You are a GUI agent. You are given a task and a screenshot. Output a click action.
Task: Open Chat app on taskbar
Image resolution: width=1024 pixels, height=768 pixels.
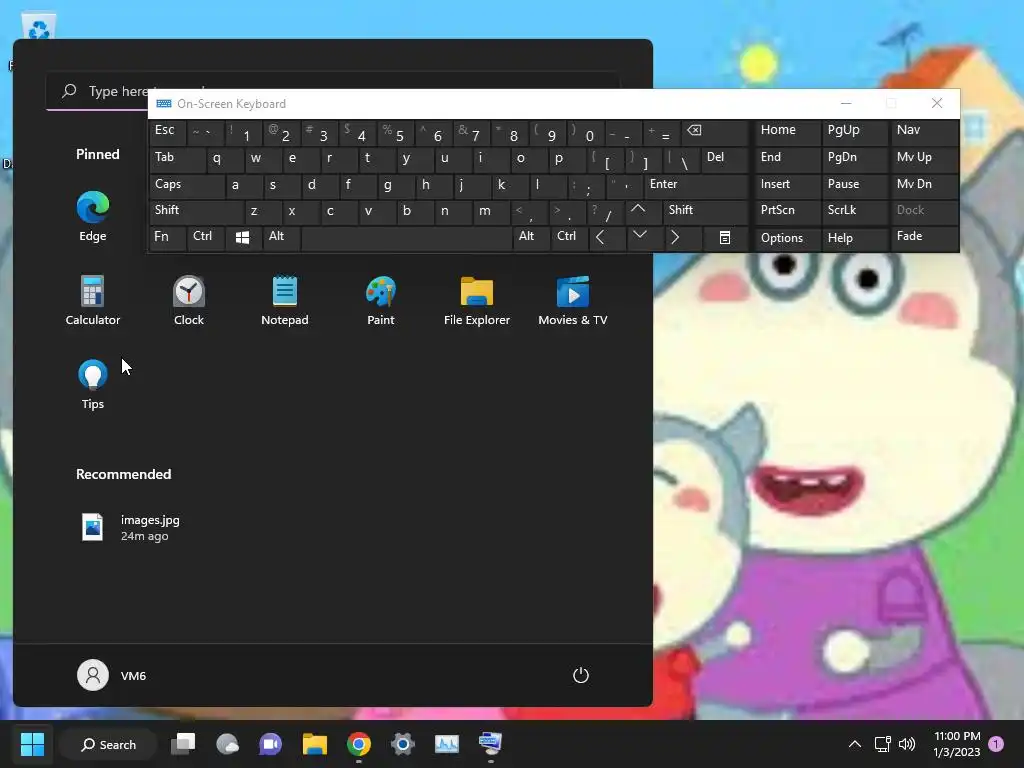tap(270, 744)
